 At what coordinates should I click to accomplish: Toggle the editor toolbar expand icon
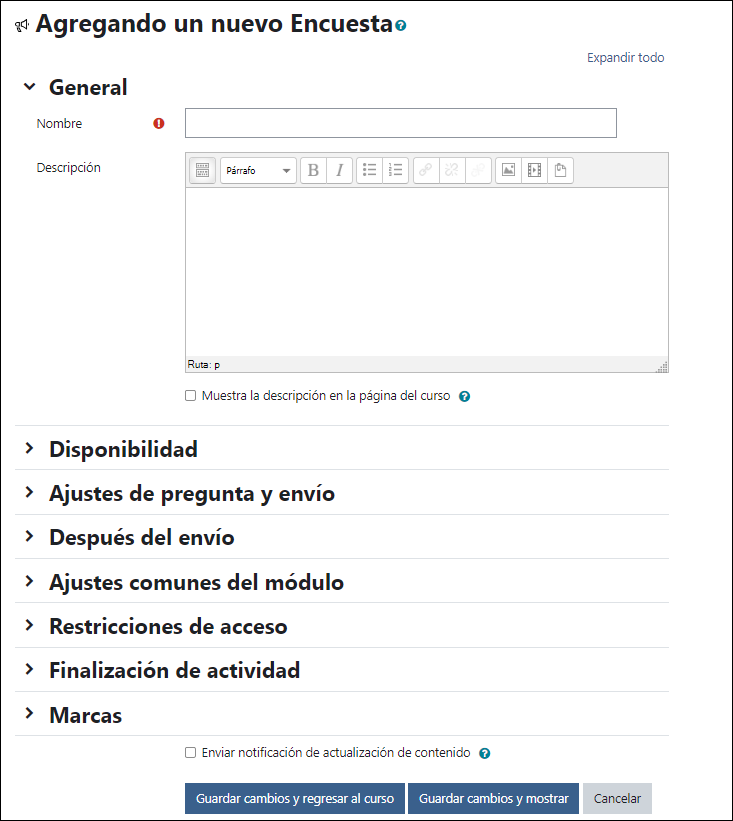coord(202,170)
